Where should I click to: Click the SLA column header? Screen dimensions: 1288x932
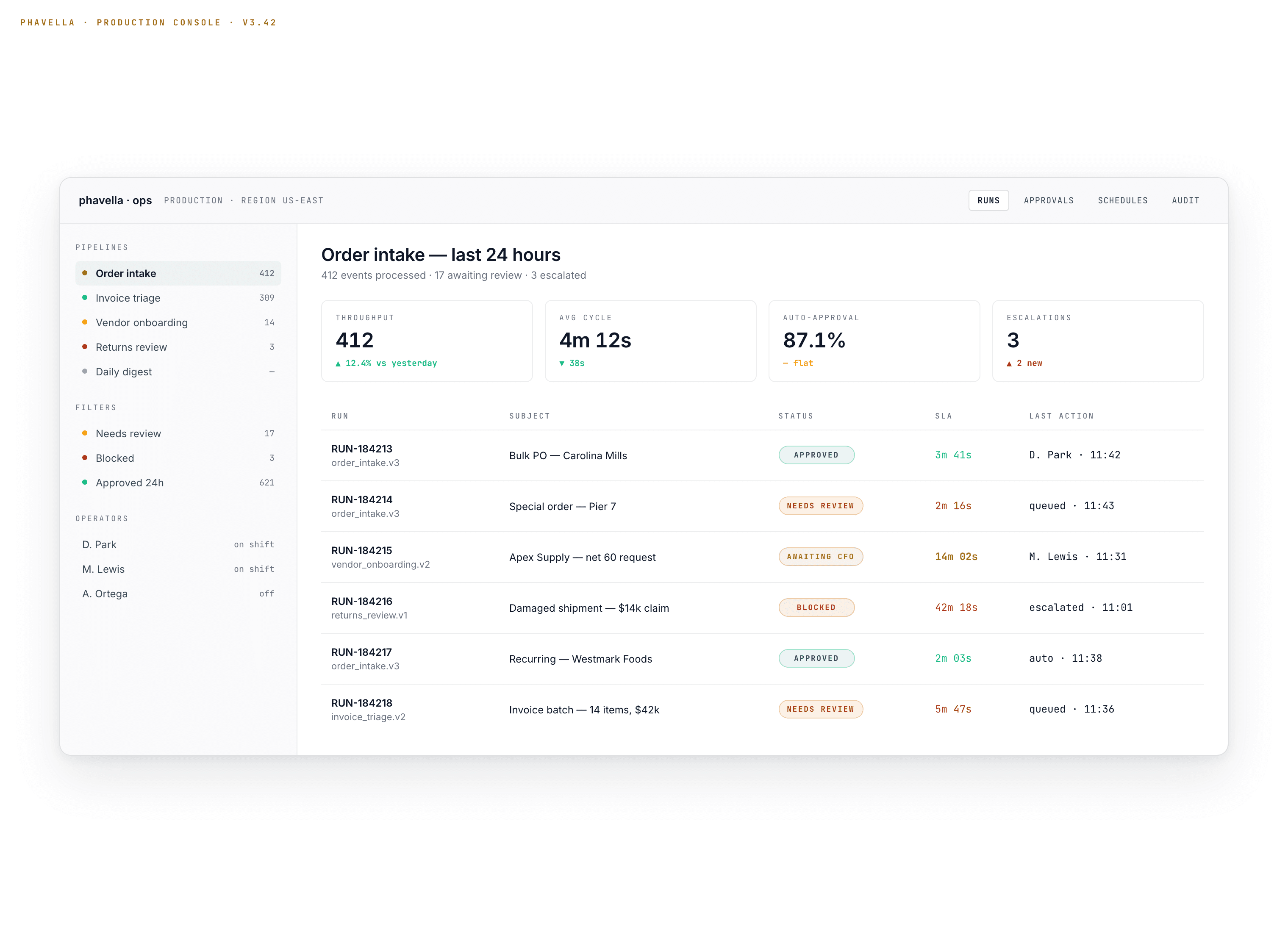[943, 416]
